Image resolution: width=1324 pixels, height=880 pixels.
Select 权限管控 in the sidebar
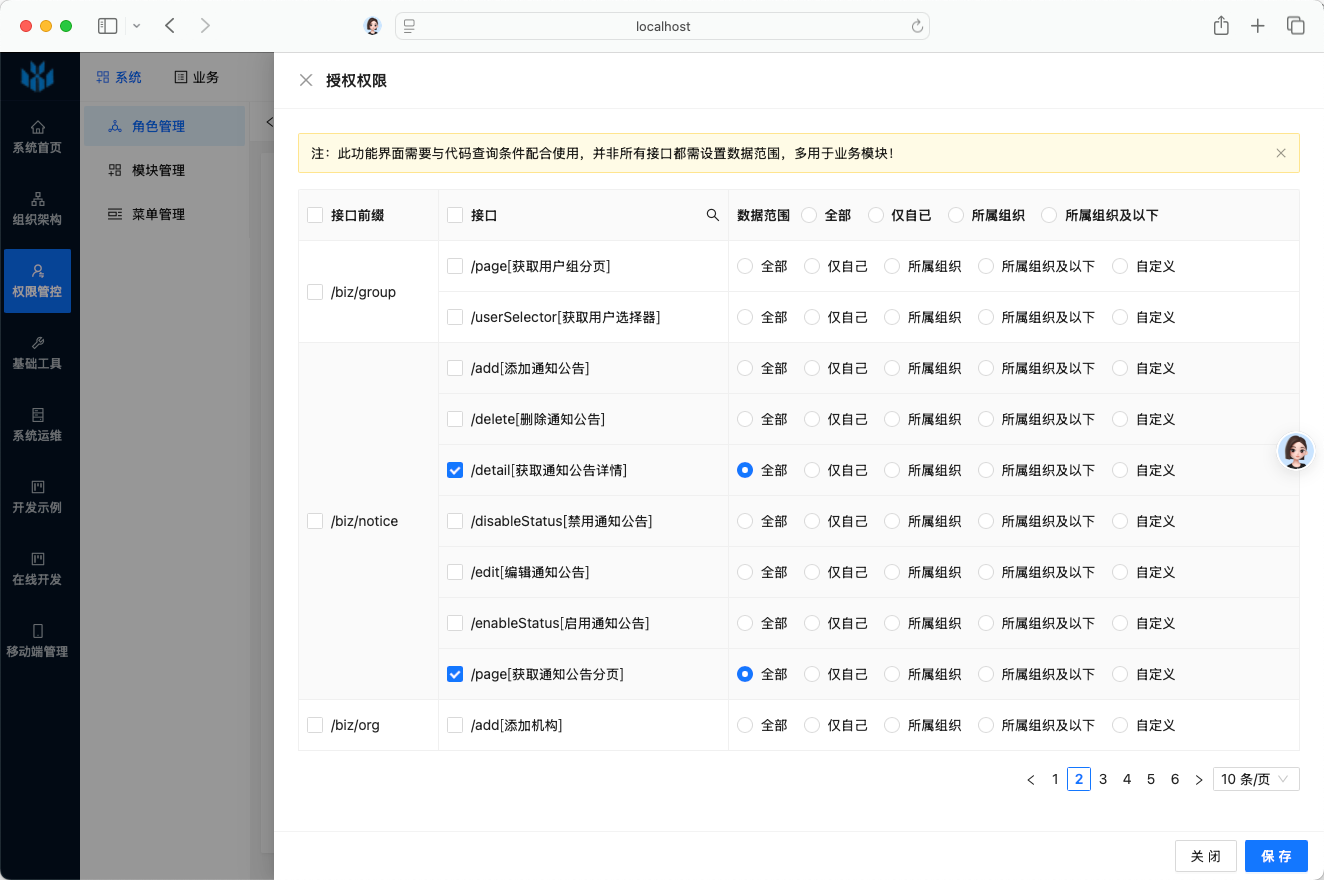pos(37,281)
